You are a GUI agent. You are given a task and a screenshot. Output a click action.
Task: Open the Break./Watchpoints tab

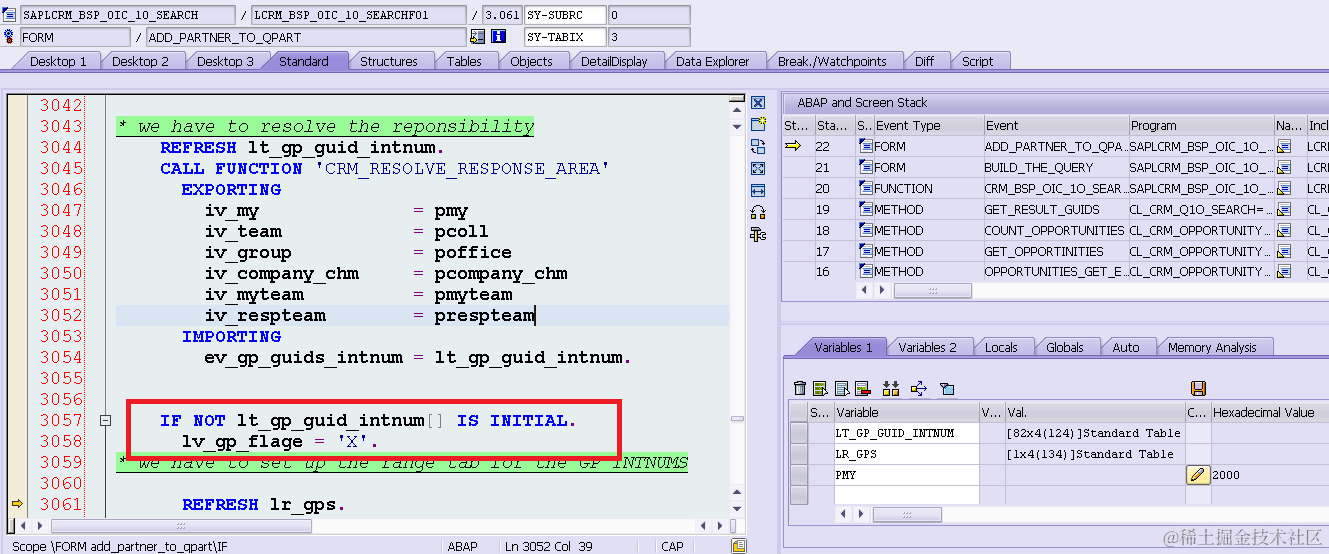pyautogui.click(x=832, y=61)
